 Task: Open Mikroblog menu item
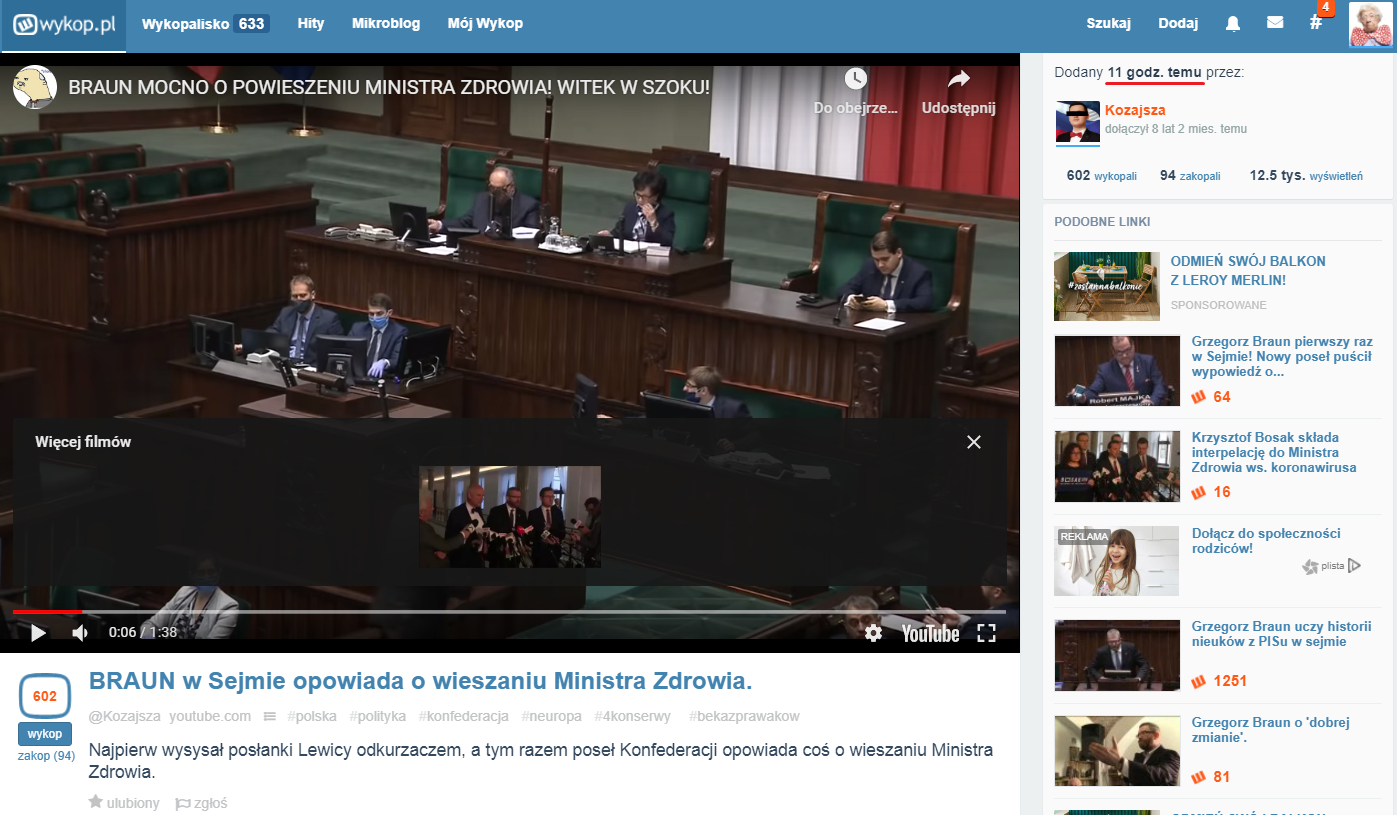(x=386, y=23)
